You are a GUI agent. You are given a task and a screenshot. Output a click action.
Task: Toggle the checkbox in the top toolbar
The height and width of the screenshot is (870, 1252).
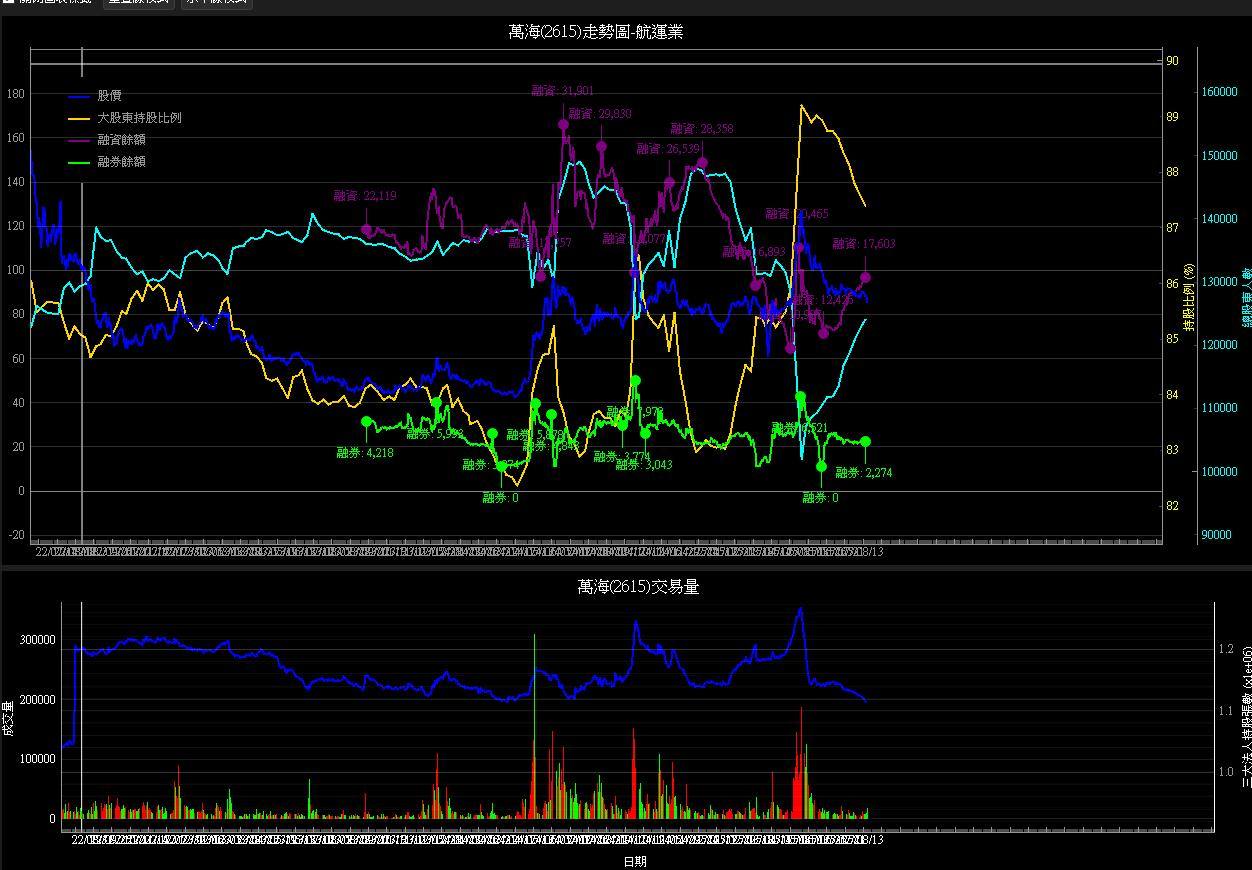click(9, 1)
